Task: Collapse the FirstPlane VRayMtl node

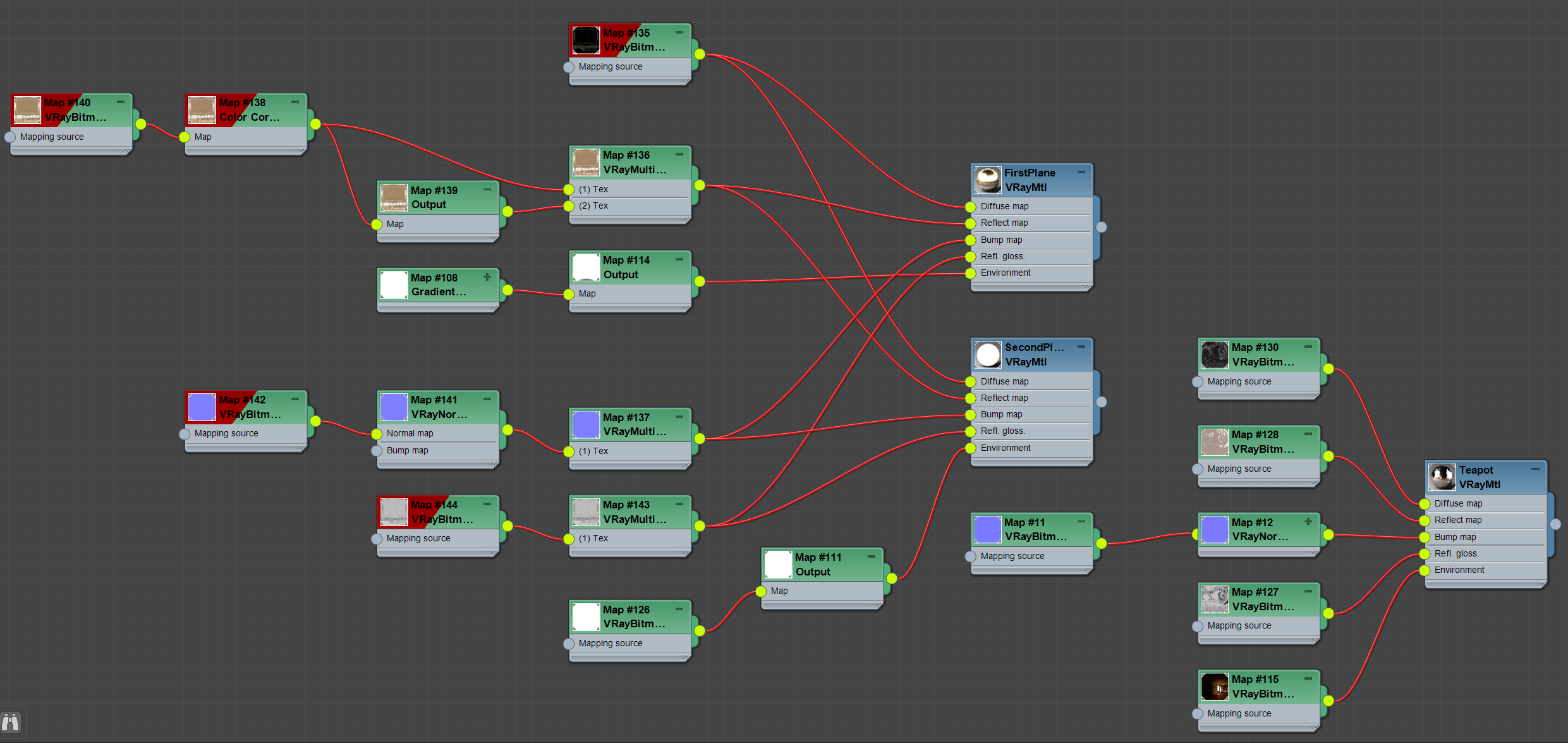Action: 1081,172
